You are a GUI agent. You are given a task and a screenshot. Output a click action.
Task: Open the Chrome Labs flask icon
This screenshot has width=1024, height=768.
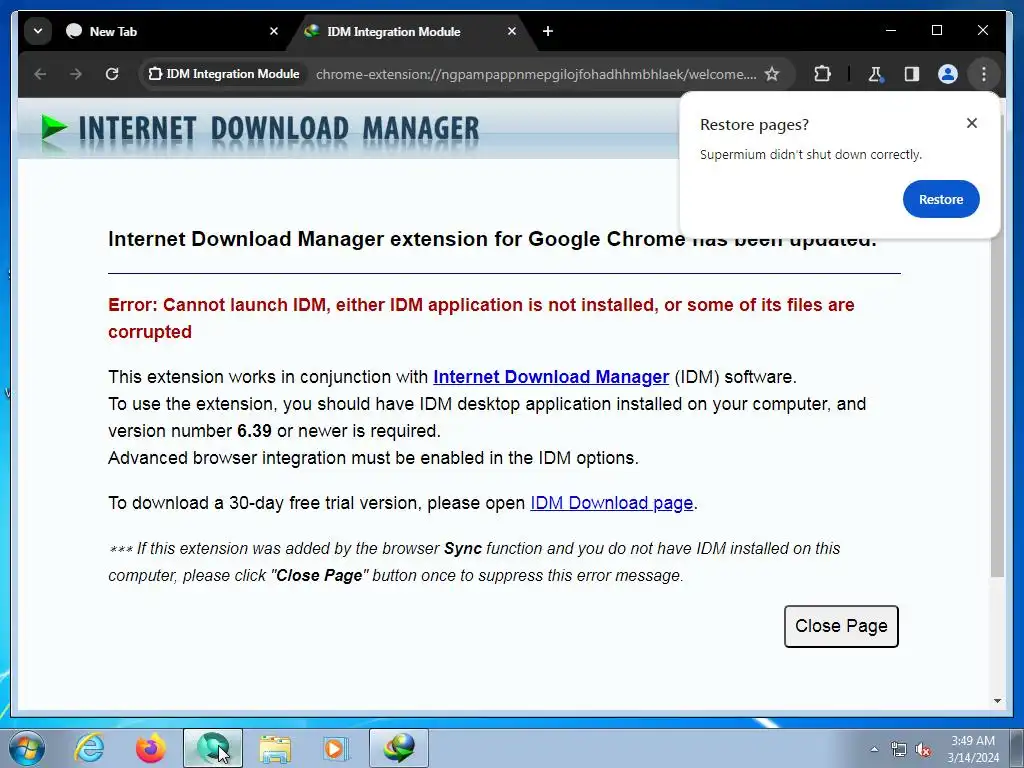click(x=876, y=74)
